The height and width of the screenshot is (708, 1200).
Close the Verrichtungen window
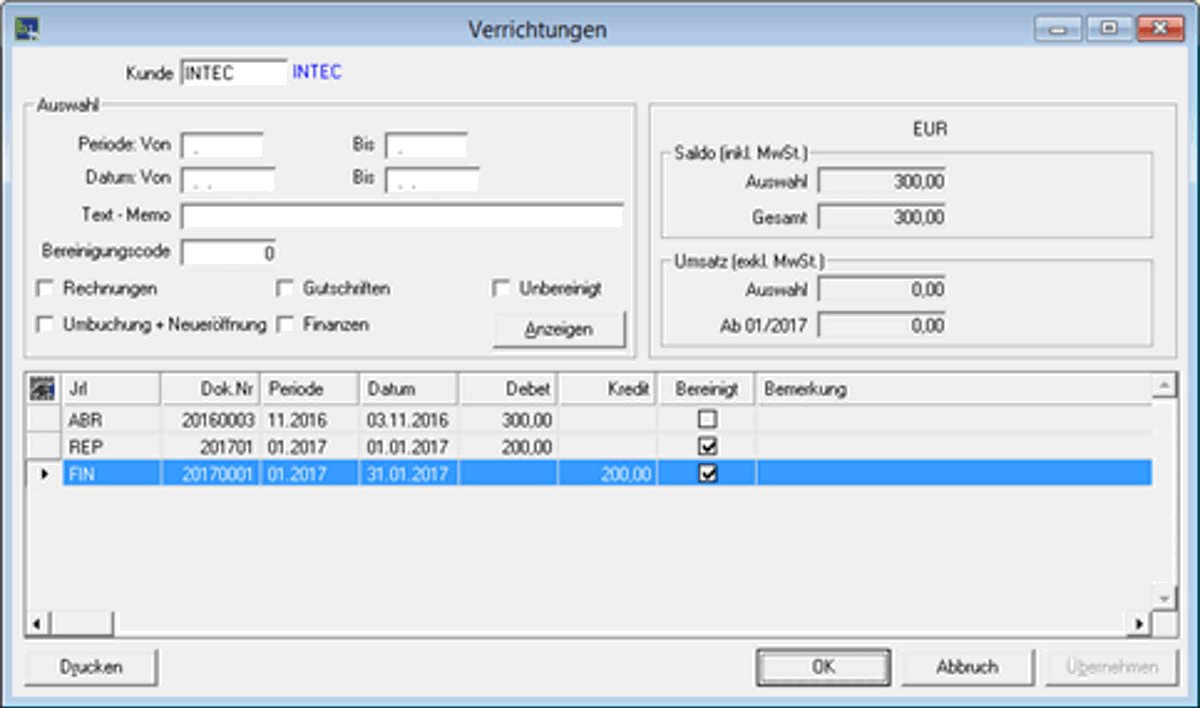point(1160,29)
